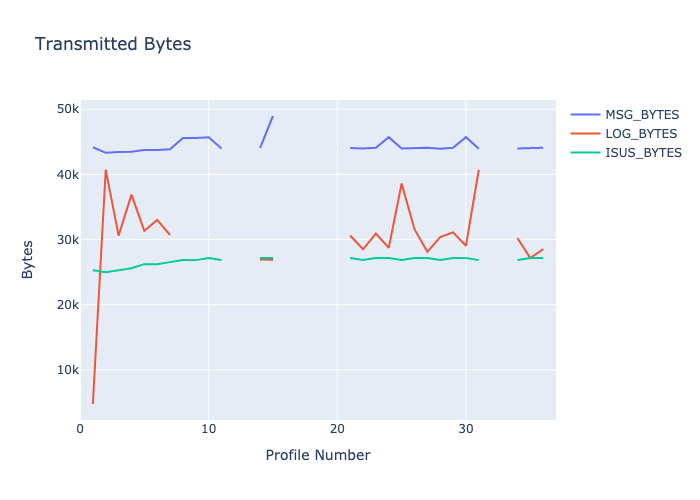The image size is (700, 500).
Task: Click the 'Profile Number' x-axis title
Action: point(318,455)
